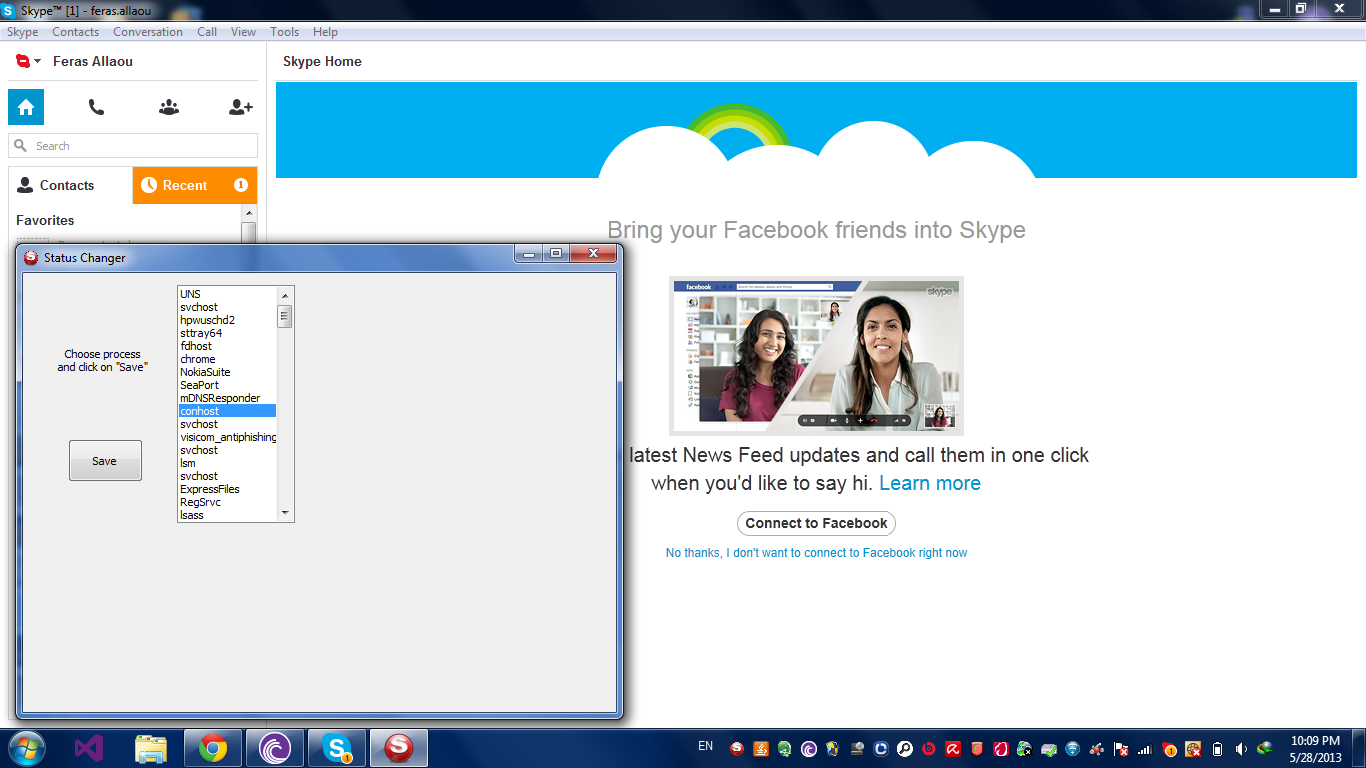The width and height of the screenshot is (1366, 768).
Task: Select NokiaSuite in the process list
Action: click(227, 372)
